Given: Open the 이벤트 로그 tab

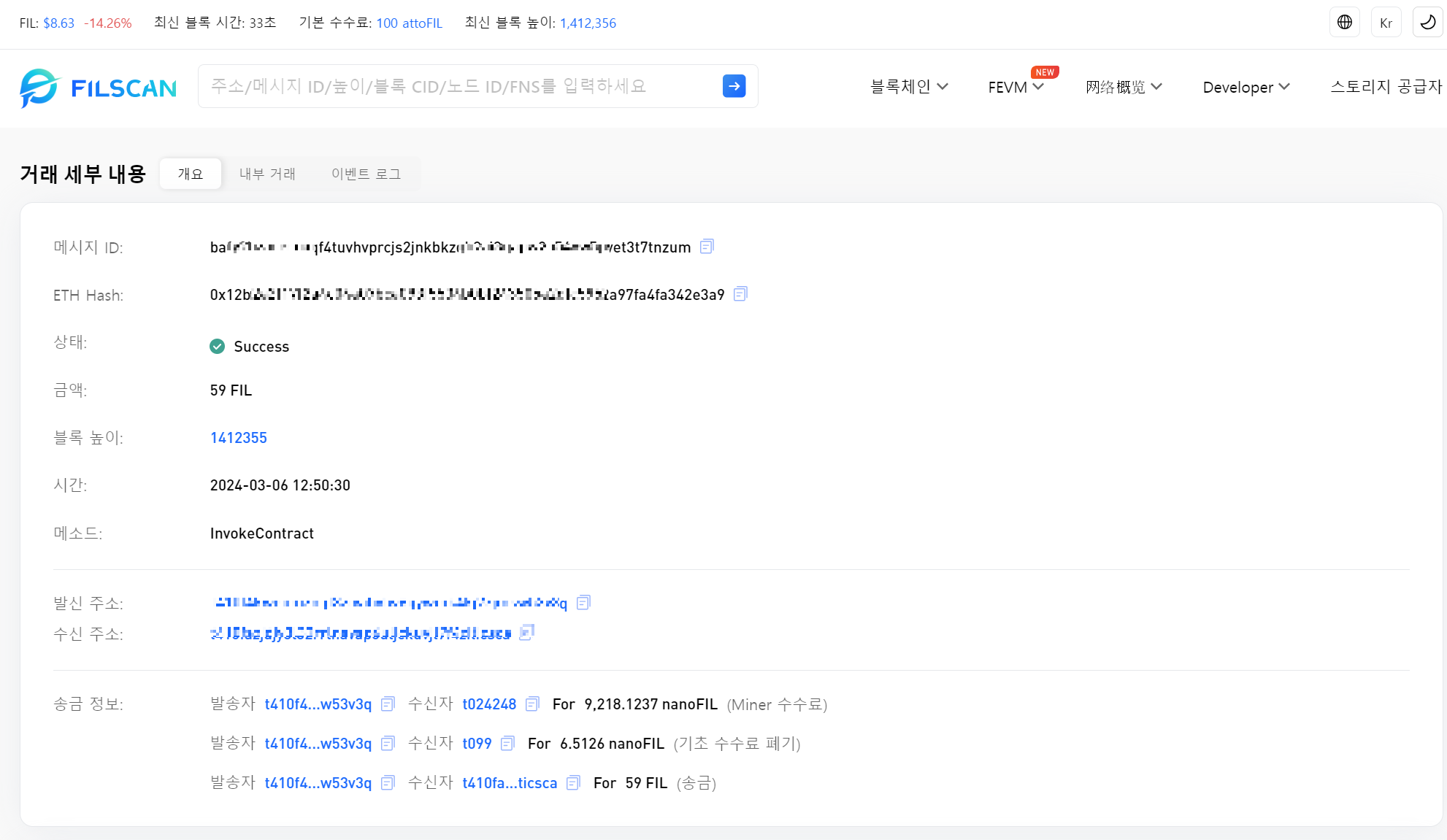Looking at the screenshot, I should click(x=366, y=174).
